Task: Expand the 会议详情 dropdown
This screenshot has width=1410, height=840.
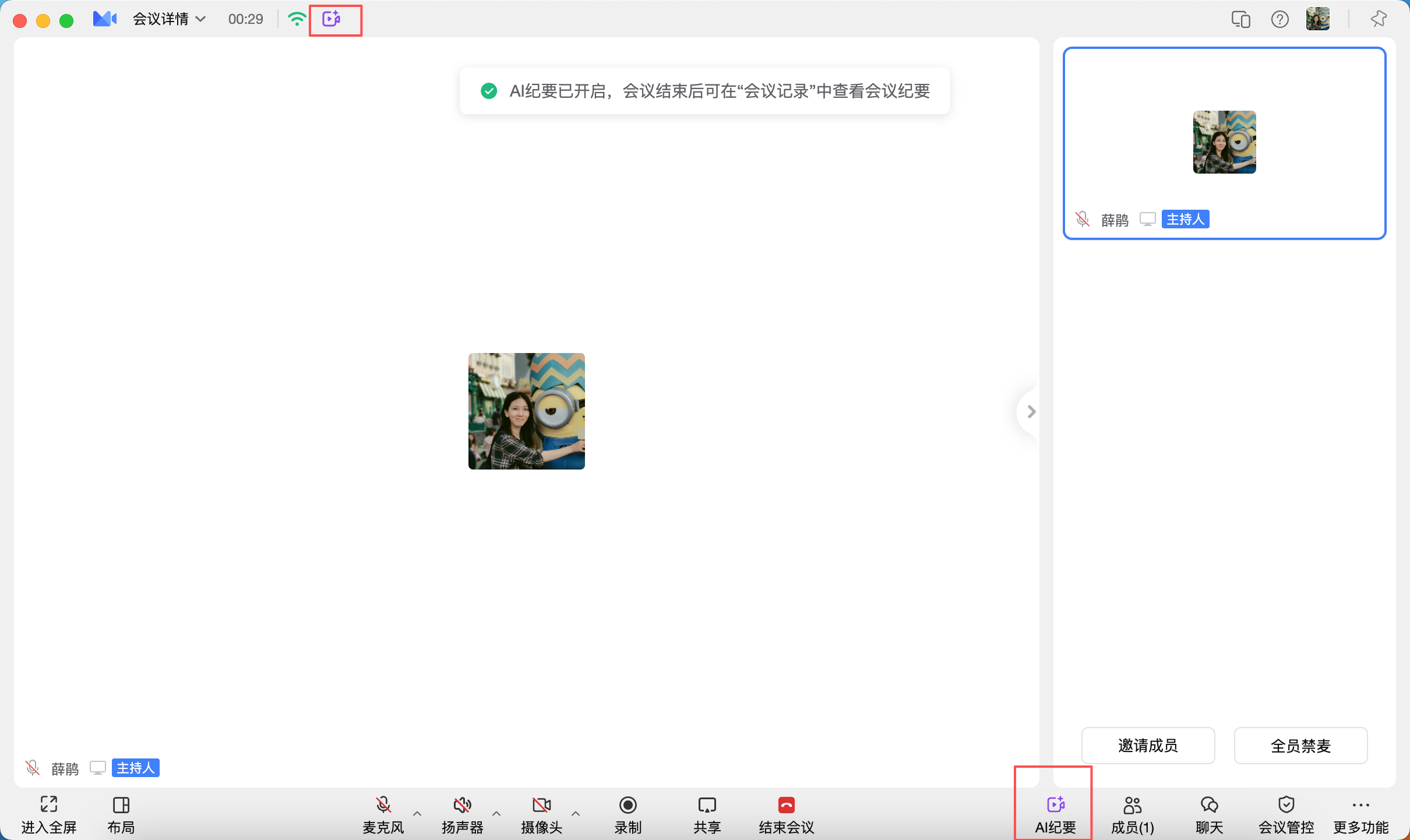Action: click(170, 19)
